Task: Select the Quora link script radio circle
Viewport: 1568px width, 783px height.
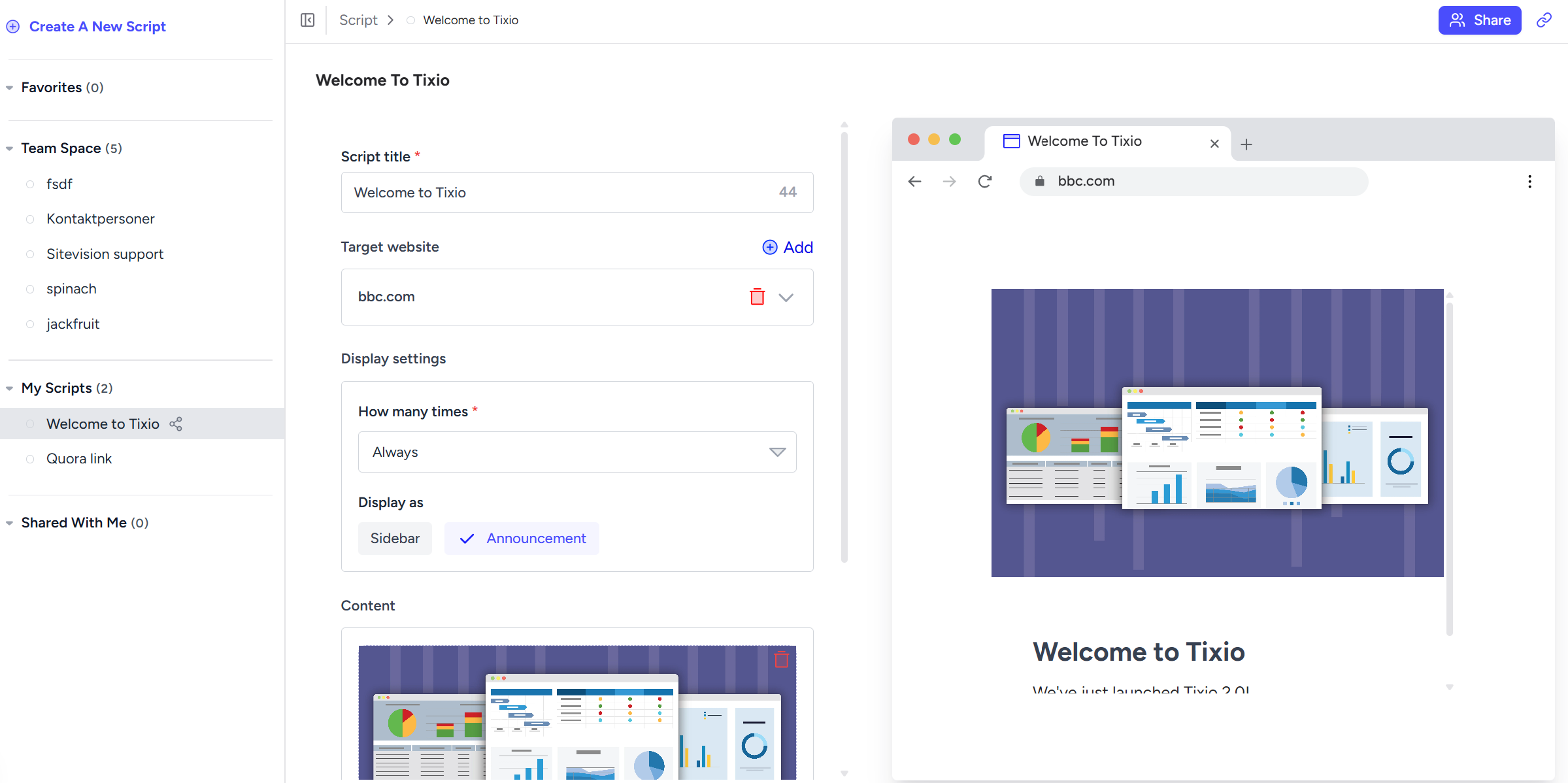Action: 30,459
